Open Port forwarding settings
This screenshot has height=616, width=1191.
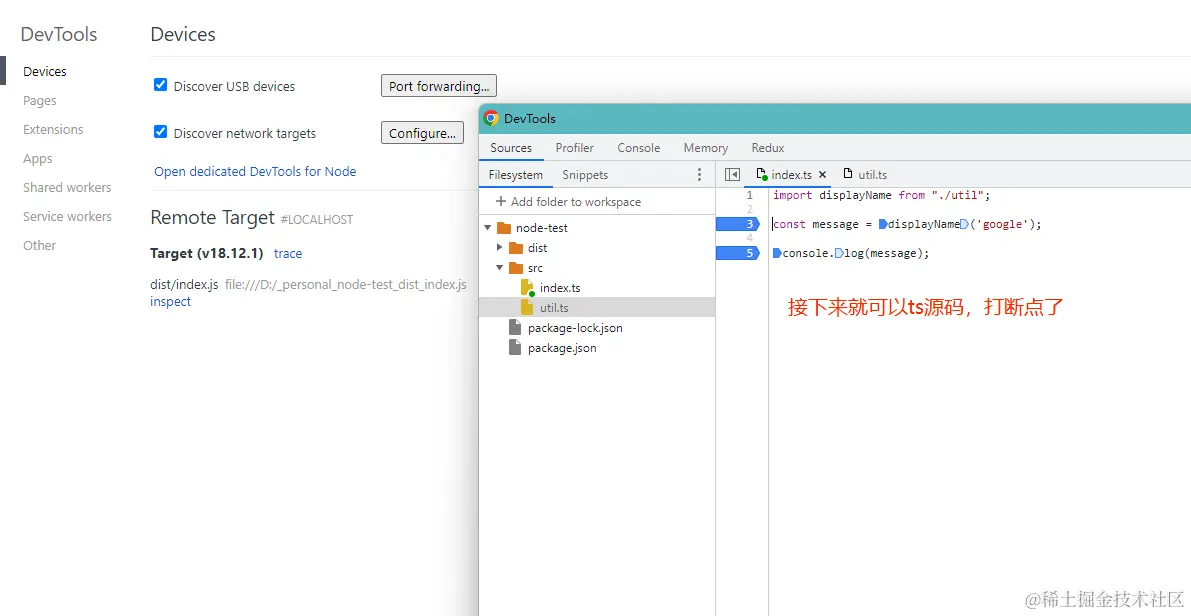[x=438, y=86]
